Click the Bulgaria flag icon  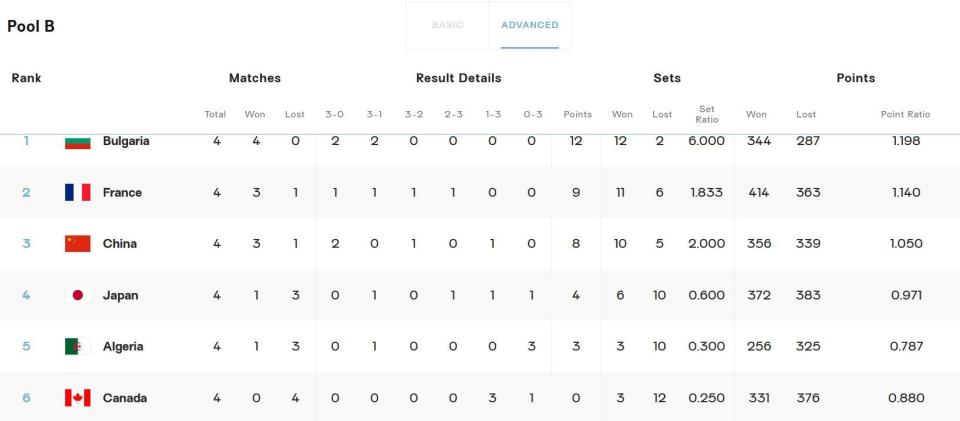[78, 142]
